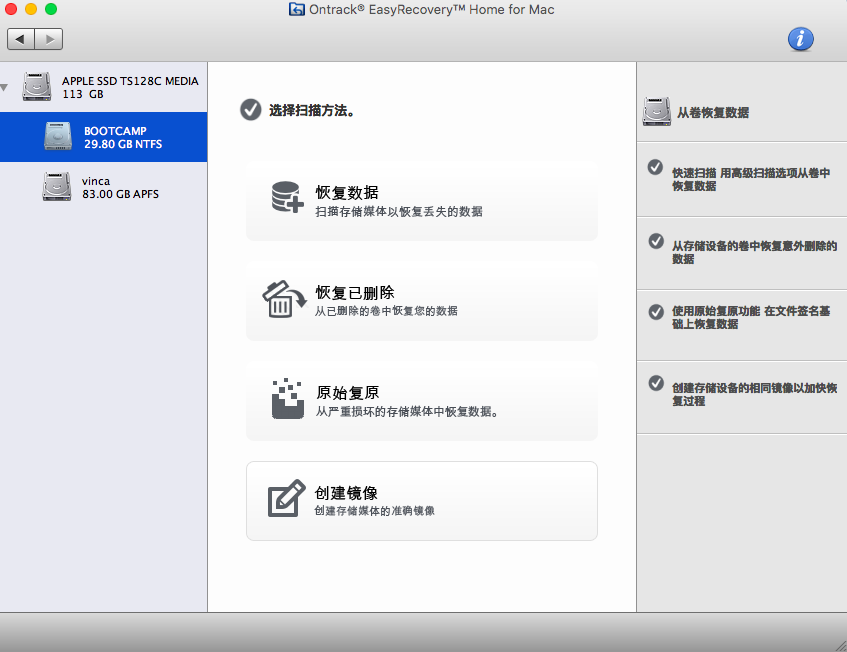This screenshot has height=652, width=847.
Task: Click the 创建镜像 pencil icon
Action: tap(286, 500)
